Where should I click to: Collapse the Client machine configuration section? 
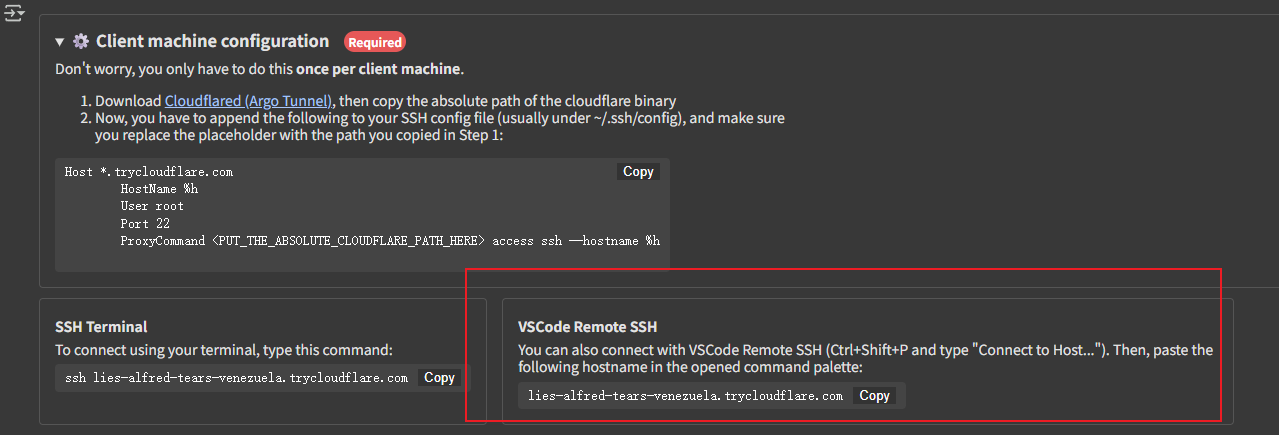click(60, 42)
